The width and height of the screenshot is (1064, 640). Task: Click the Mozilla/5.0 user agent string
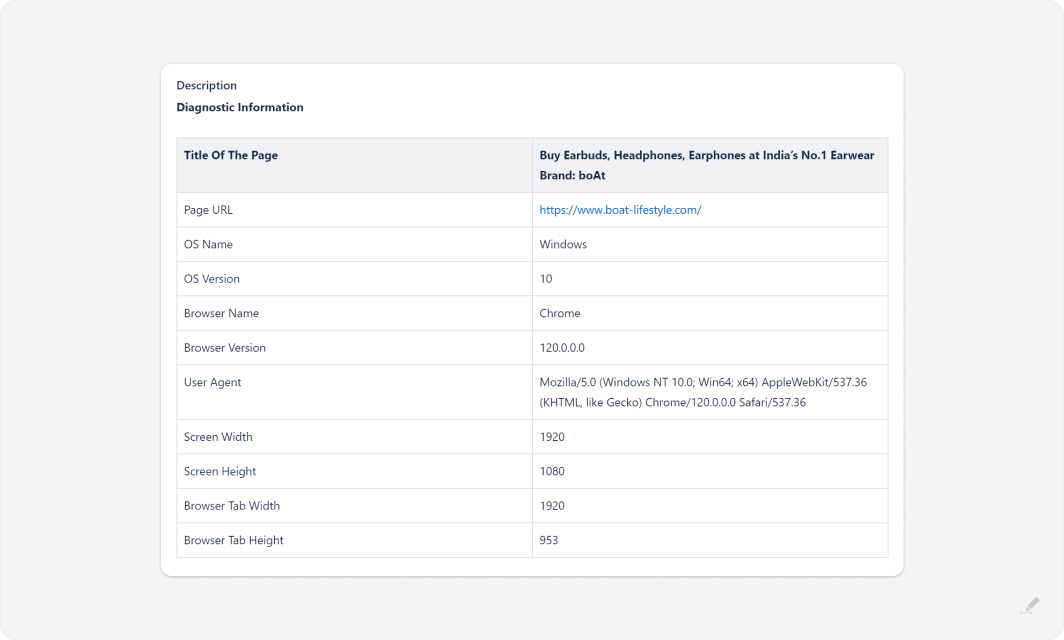pyautogui.click(x=703, y=392)
